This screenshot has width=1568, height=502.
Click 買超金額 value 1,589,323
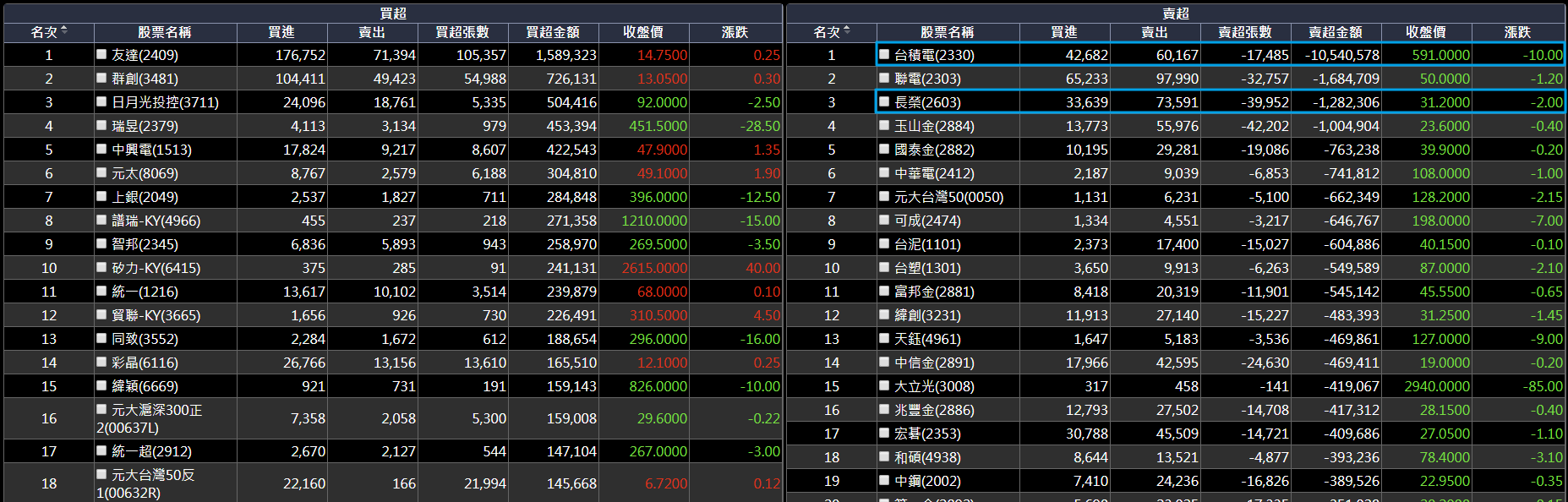tap(565, 55)
